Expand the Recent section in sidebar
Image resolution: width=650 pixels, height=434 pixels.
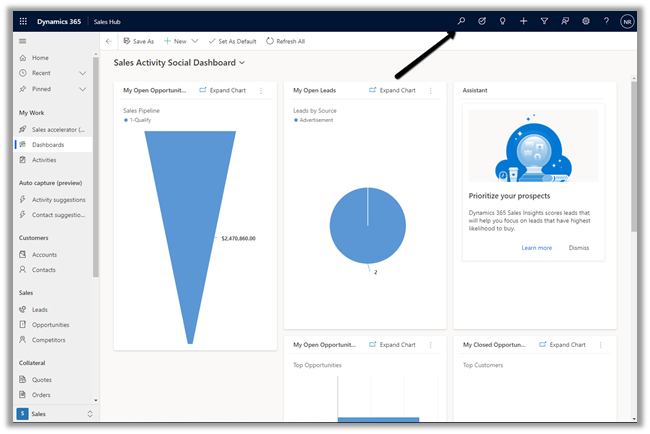[82, 73]
